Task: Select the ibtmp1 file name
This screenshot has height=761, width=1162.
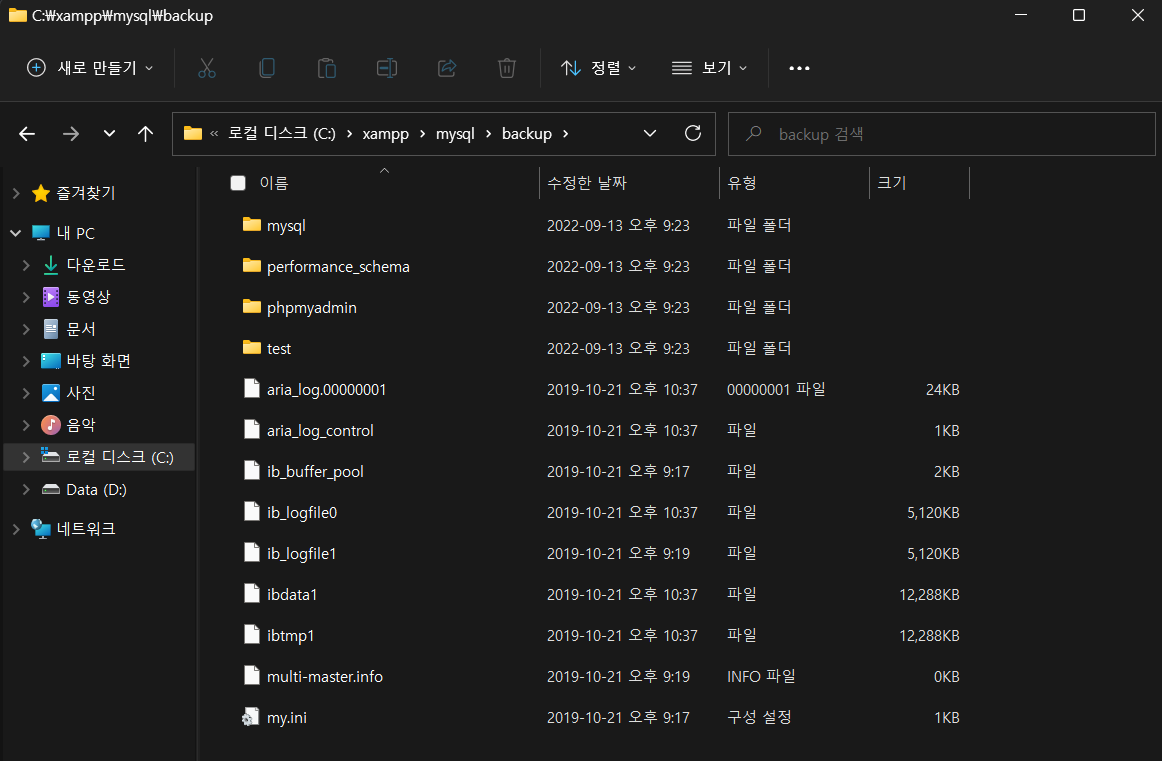Action: (290, 636)
